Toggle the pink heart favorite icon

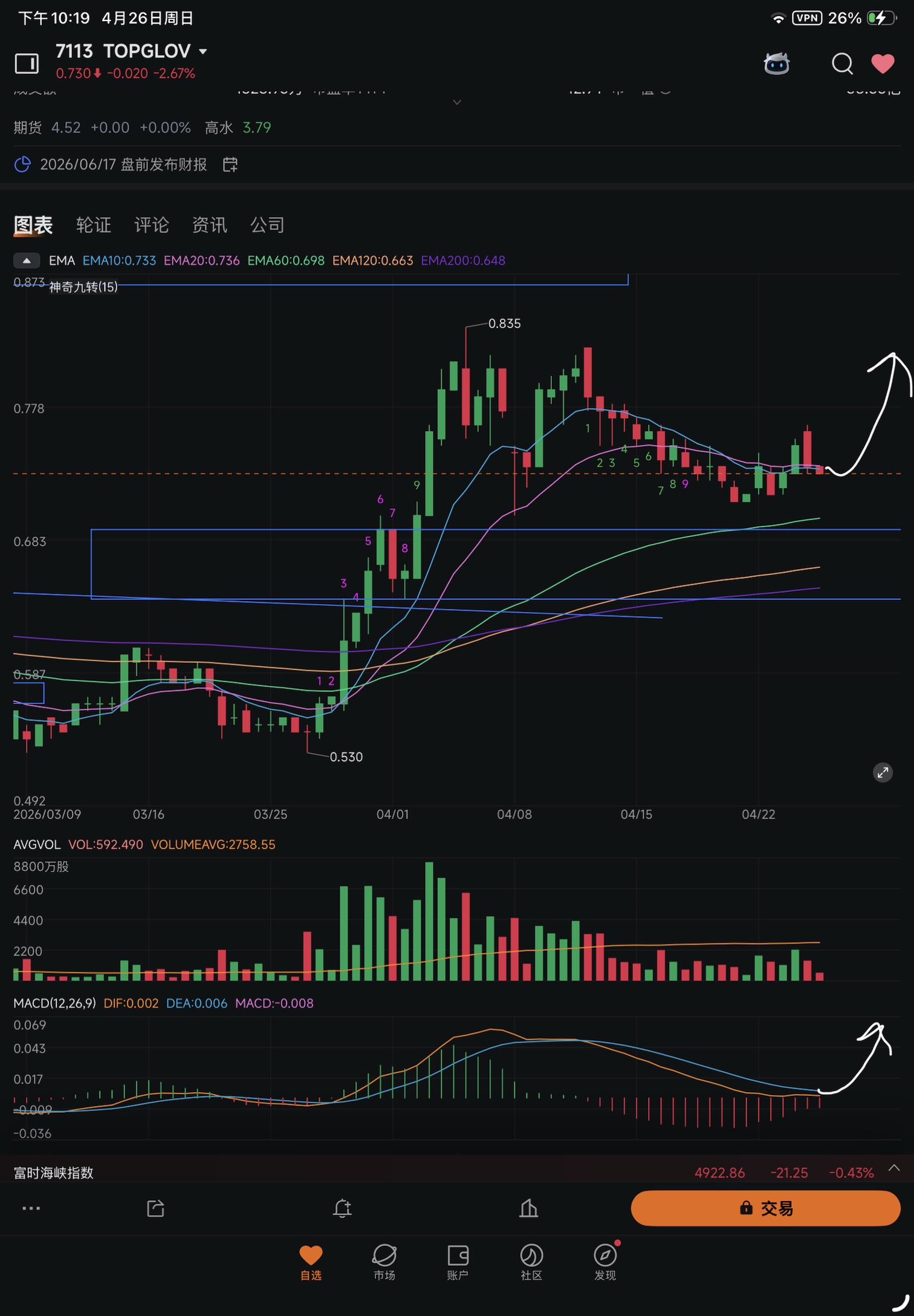883,63
